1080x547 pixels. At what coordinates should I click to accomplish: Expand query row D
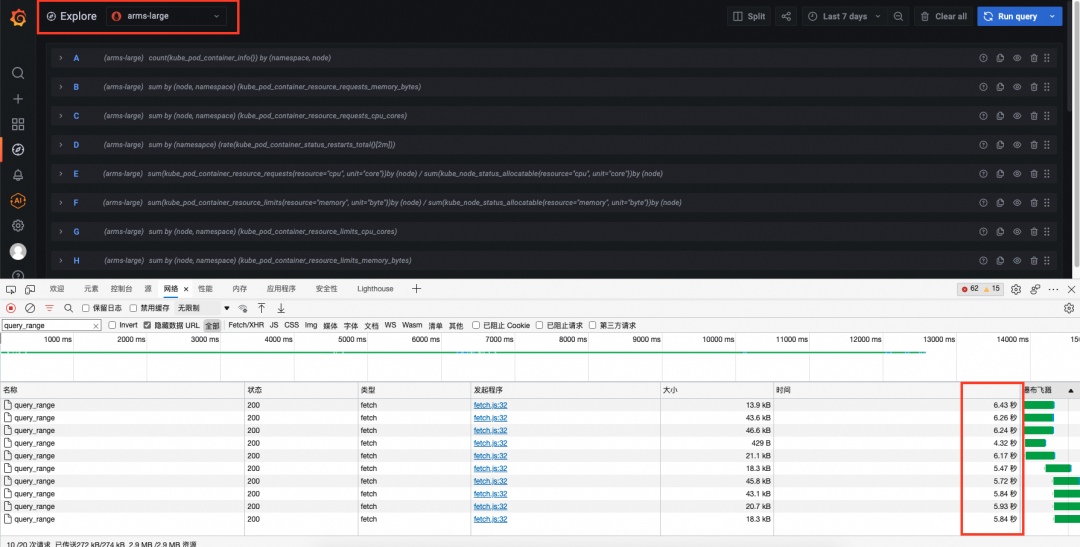click(61, 145)
